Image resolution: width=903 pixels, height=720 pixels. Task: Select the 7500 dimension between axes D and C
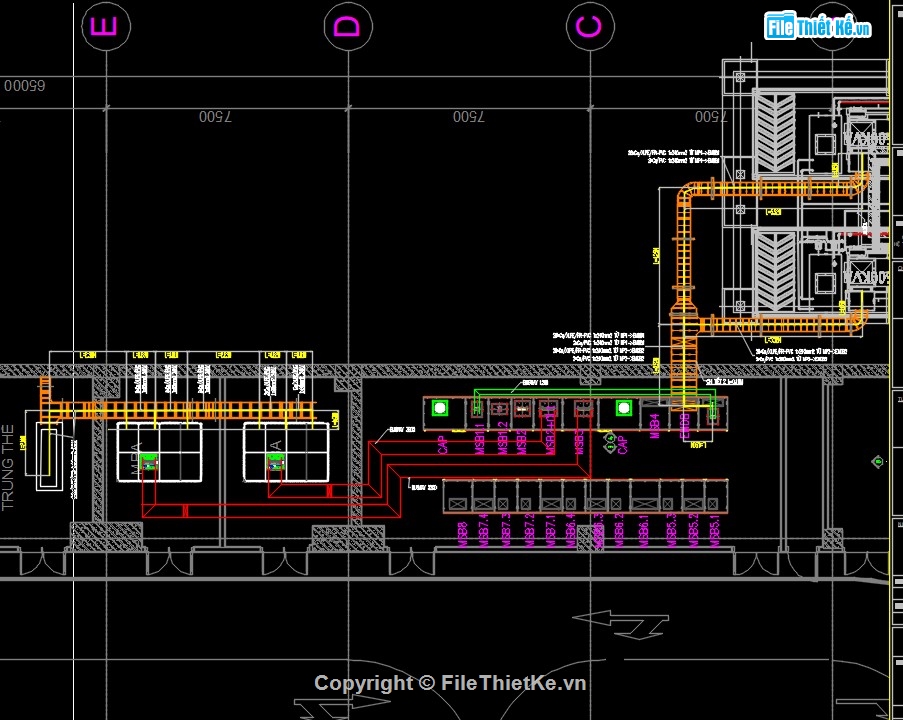467,117
